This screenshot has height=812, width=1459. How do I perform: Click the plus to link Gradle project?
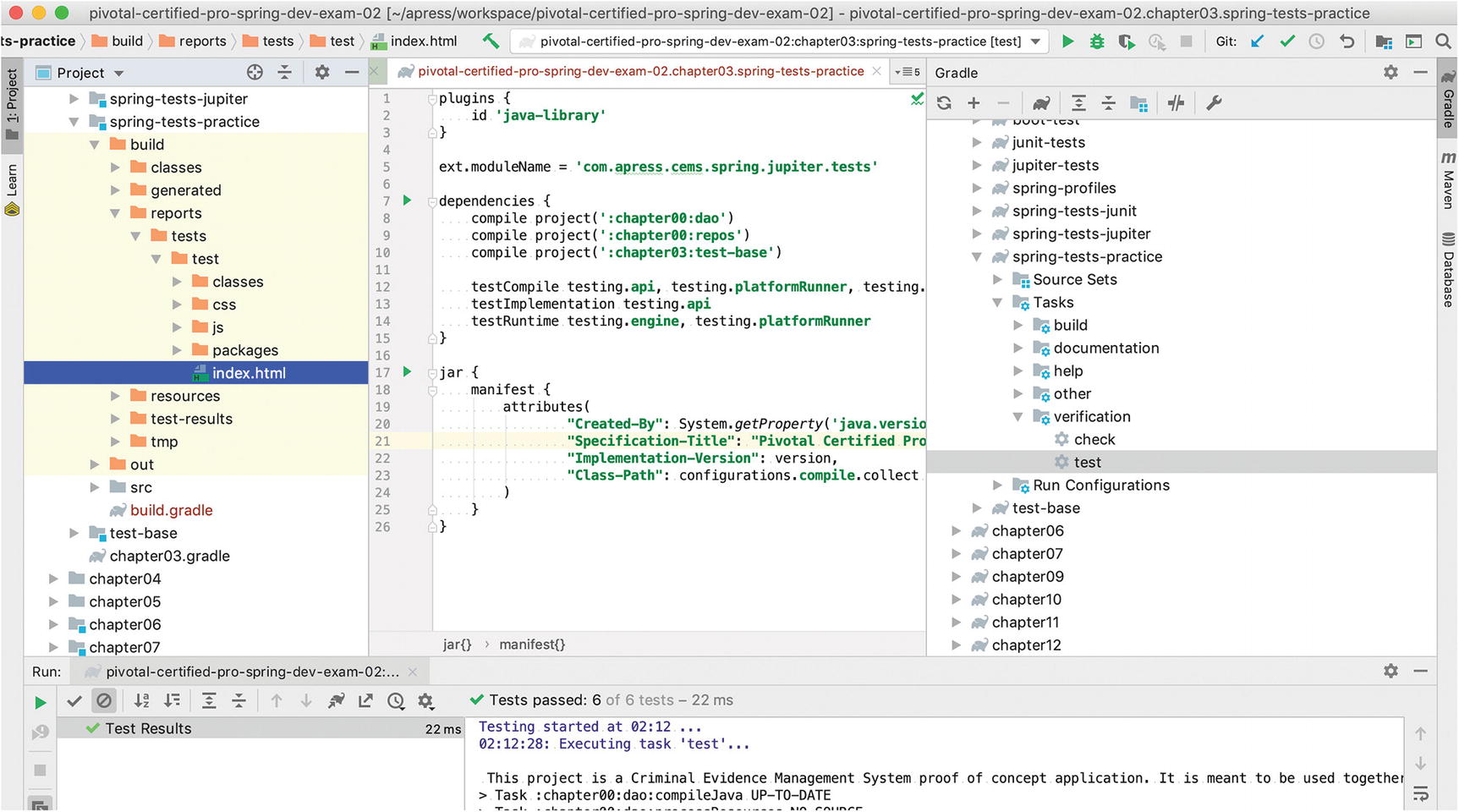(x=974, y=103)
